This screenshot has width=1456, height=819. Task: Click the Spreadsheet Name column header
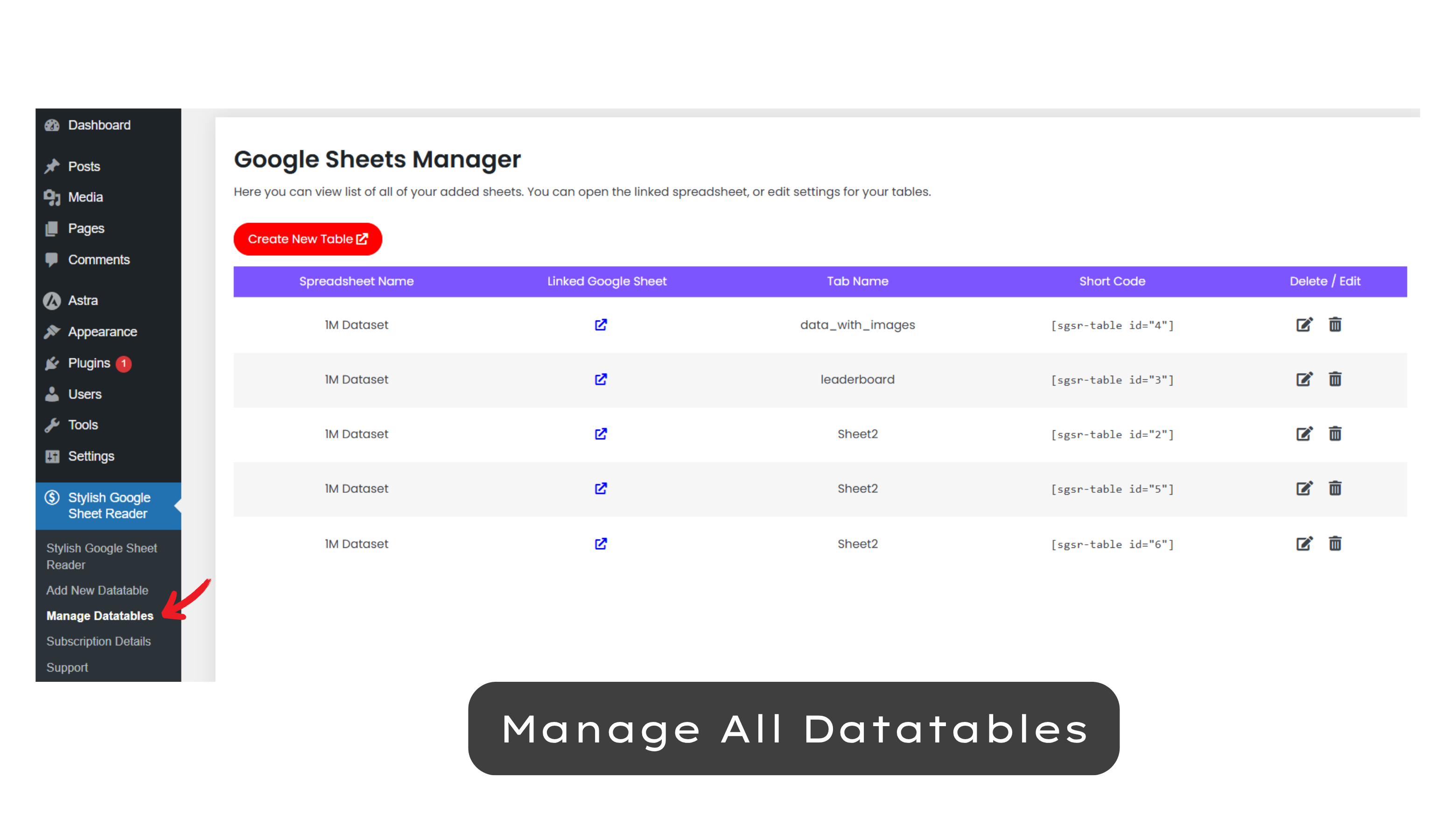click(x=356, y=281)
